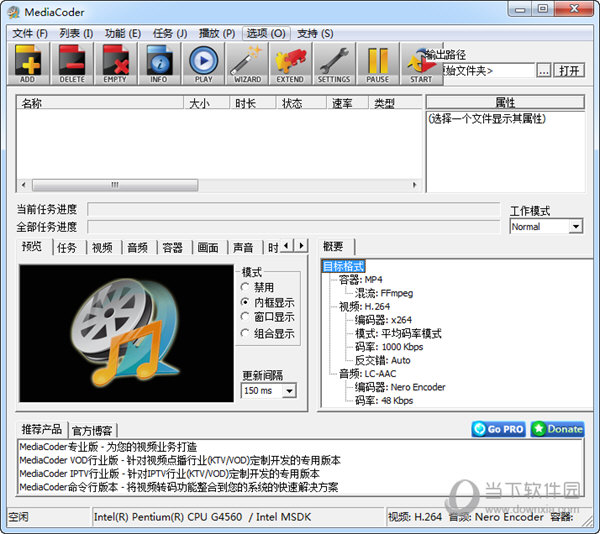The height and width of the screenshot is (534, 600).
Task: Open the 更新间隔 150 ms dropdown
Action: 269,391
